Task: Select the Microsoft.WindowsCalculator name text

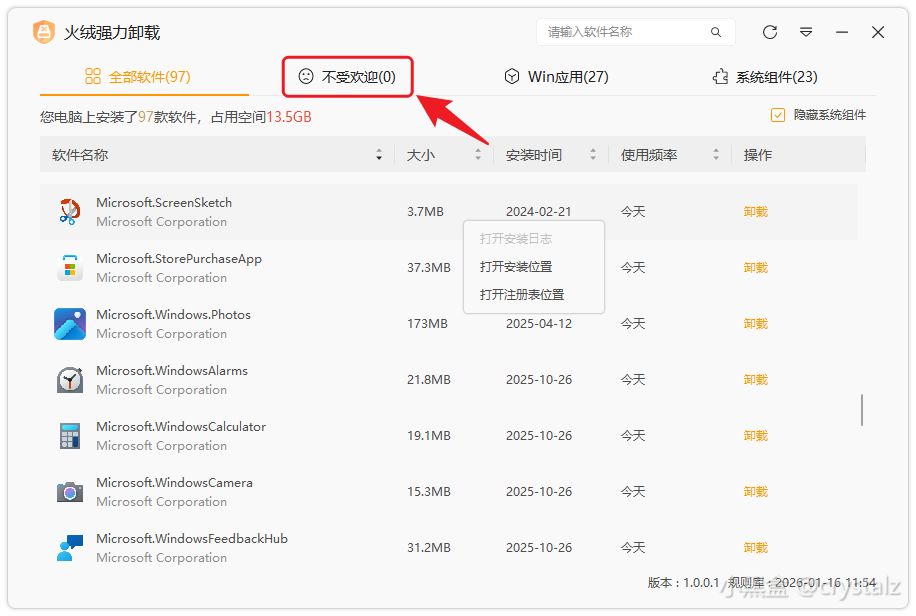Action: tap(181, 427)
